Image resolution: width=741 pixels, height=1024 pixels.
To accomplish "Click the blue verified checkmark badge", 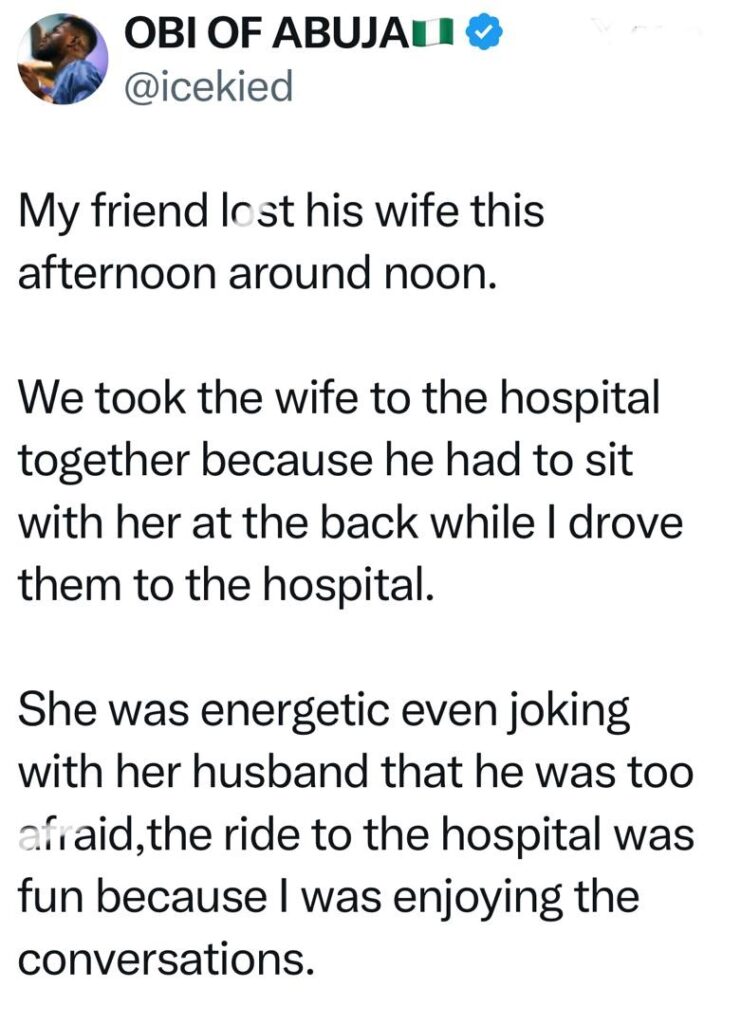I will tap(487, 37).
